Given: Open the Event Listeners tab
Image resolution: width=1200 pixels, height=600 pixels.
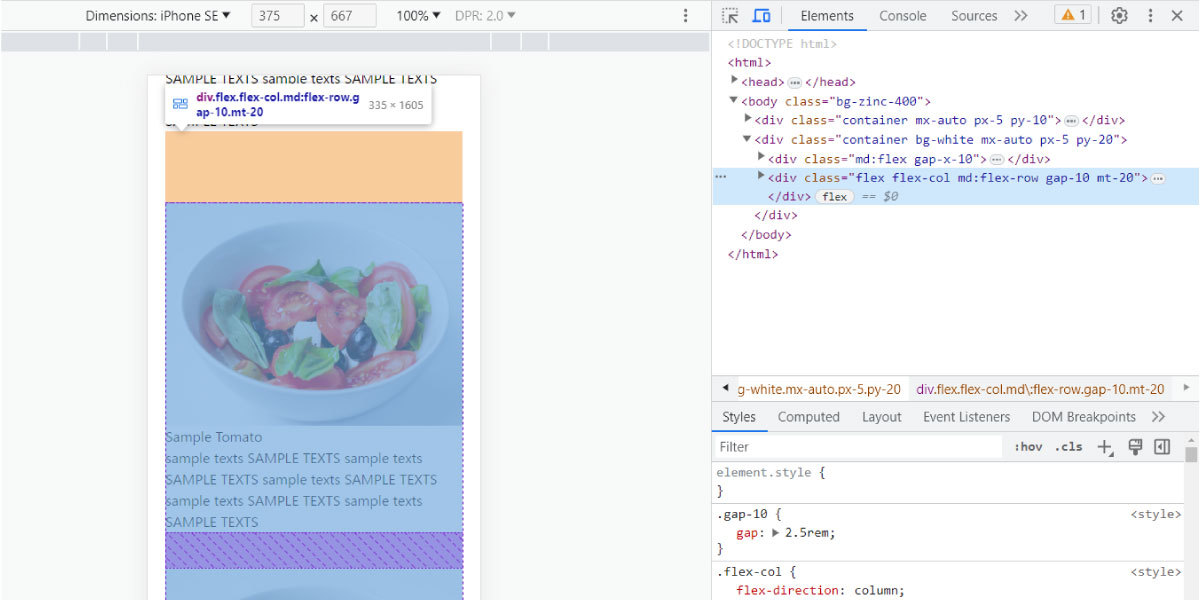Looking at the screenshot, I should pyautogui.click(x=966, y=417).
